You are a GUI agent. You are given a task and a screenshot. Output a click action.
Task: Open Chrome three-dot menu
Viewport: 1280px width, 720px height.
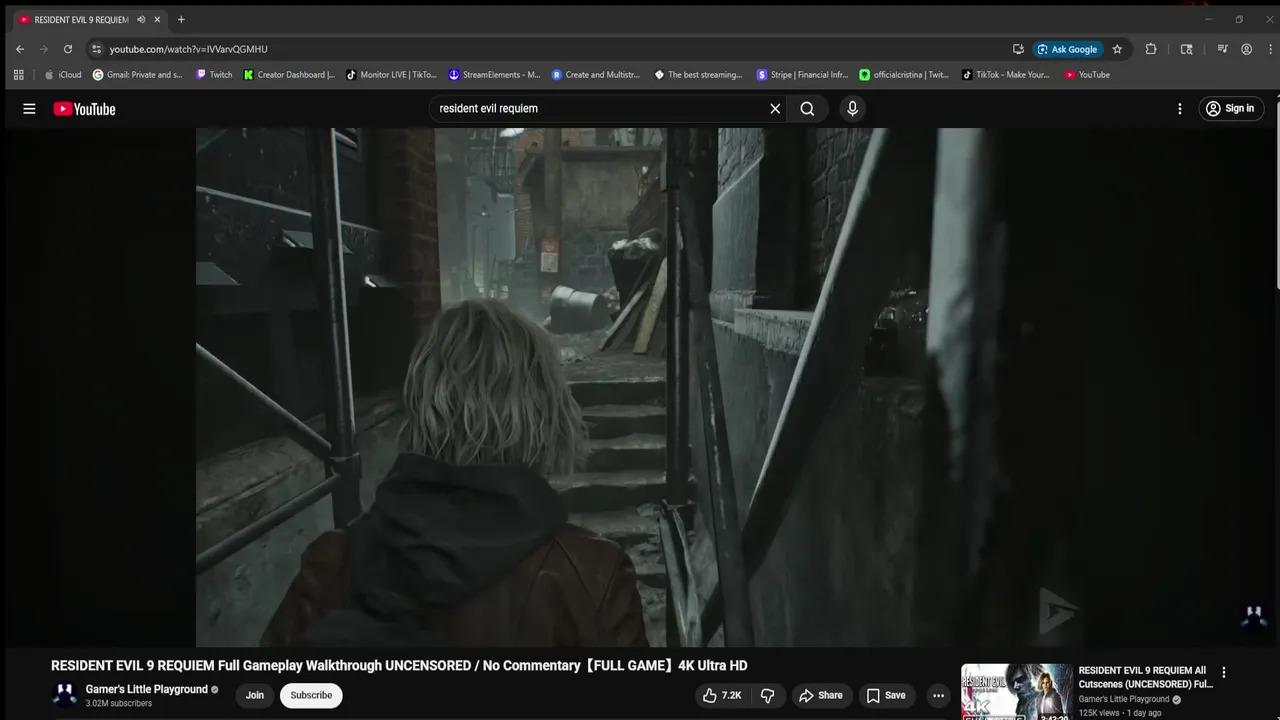[x=1270, y=49]
